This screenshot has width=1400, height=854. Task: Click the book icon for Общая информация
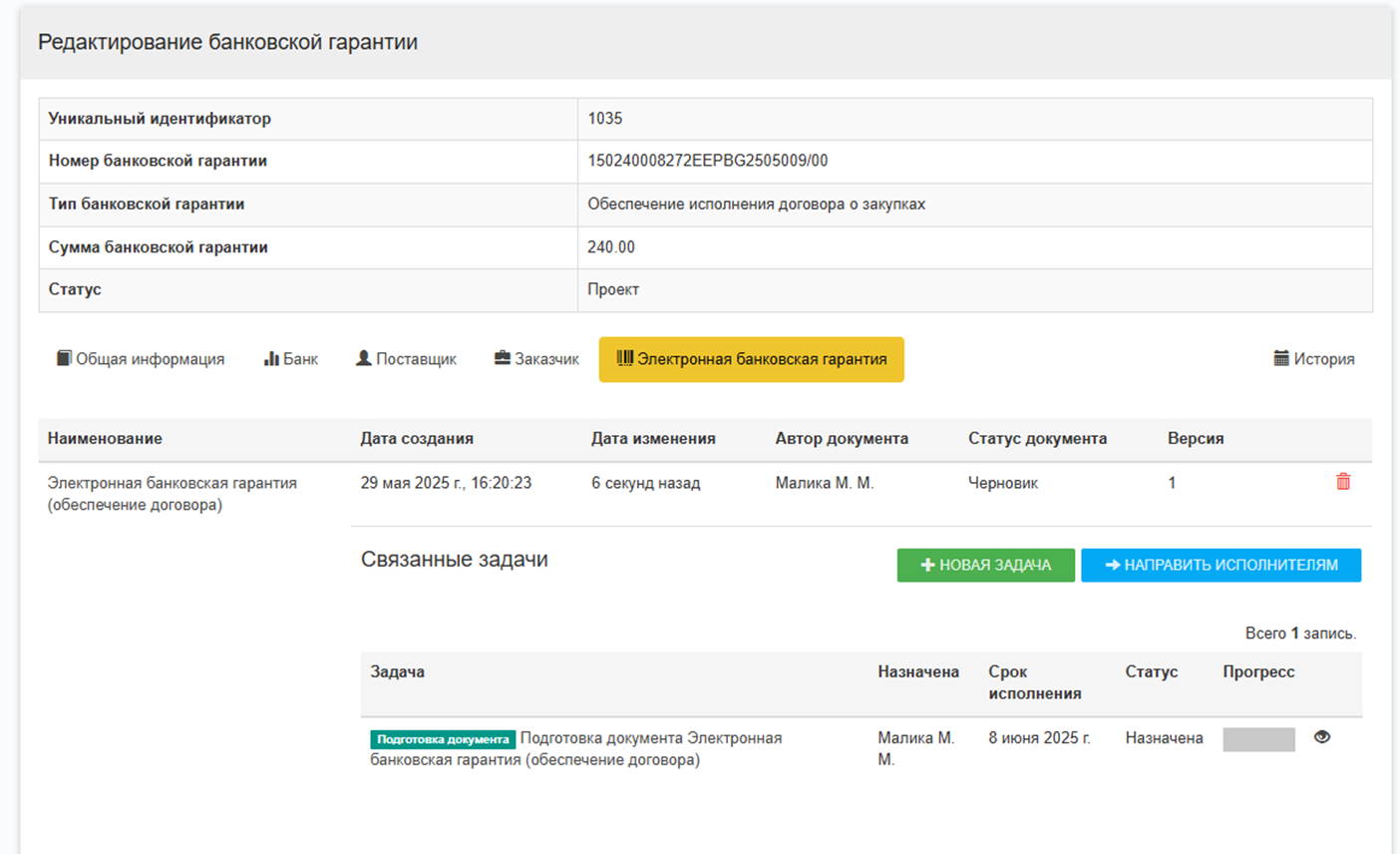pos(64,358)
